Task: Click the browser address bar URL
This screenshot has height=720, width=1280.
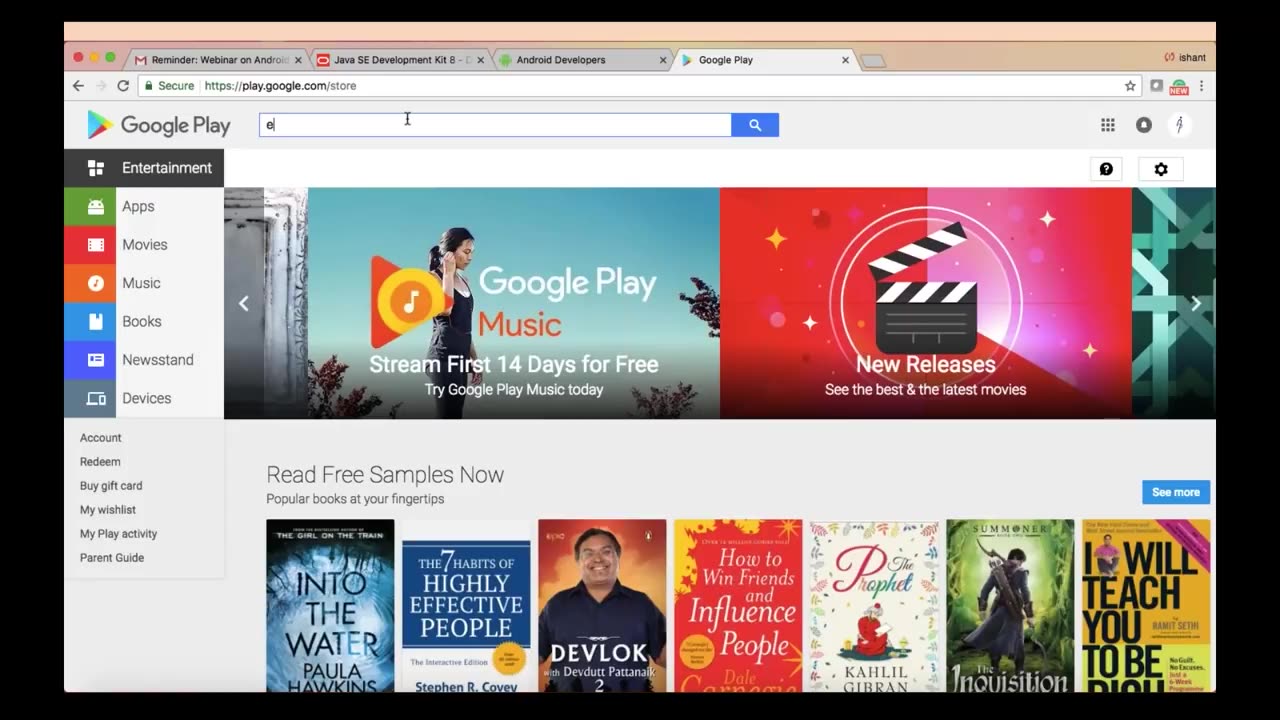Action: [x=280, y=86]
